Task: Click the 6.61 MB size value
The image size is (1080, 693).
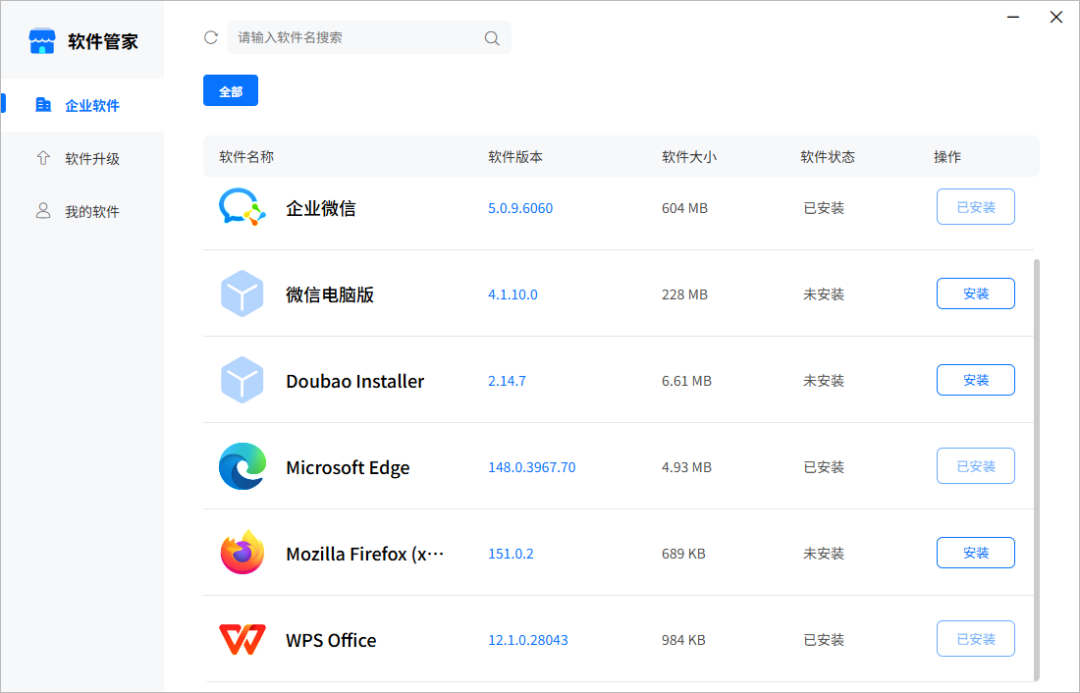Action: pos(686,381)
